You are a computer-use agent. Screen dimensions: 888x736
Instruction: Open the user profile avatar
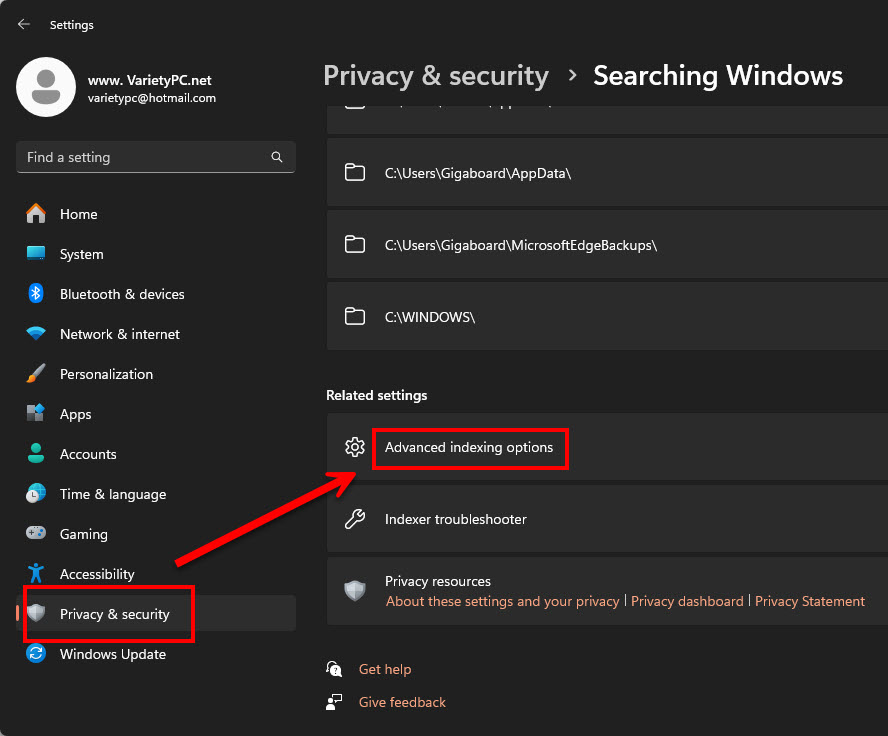(46, 87)
